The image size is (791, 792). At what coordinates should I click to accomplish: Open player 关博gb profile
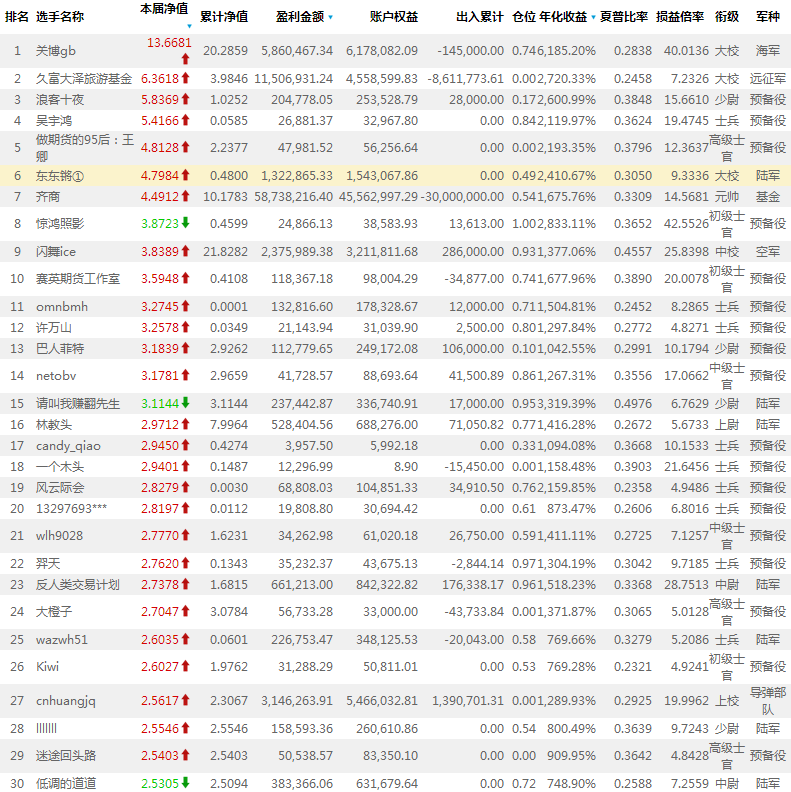[x=56, y=51]
